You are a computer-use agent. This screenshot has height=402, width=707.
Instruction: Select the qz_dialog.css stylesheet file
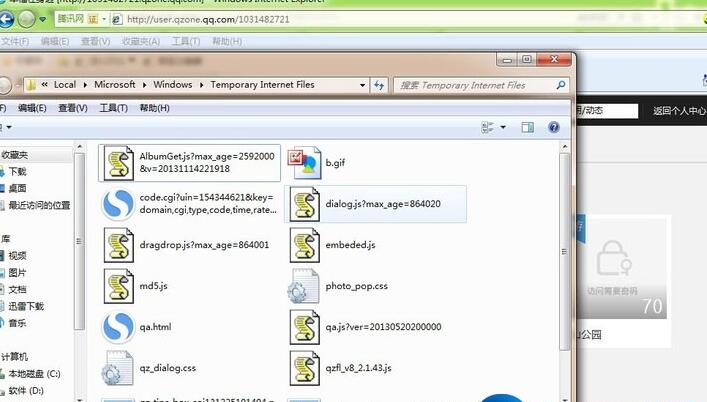coord(119,368)
